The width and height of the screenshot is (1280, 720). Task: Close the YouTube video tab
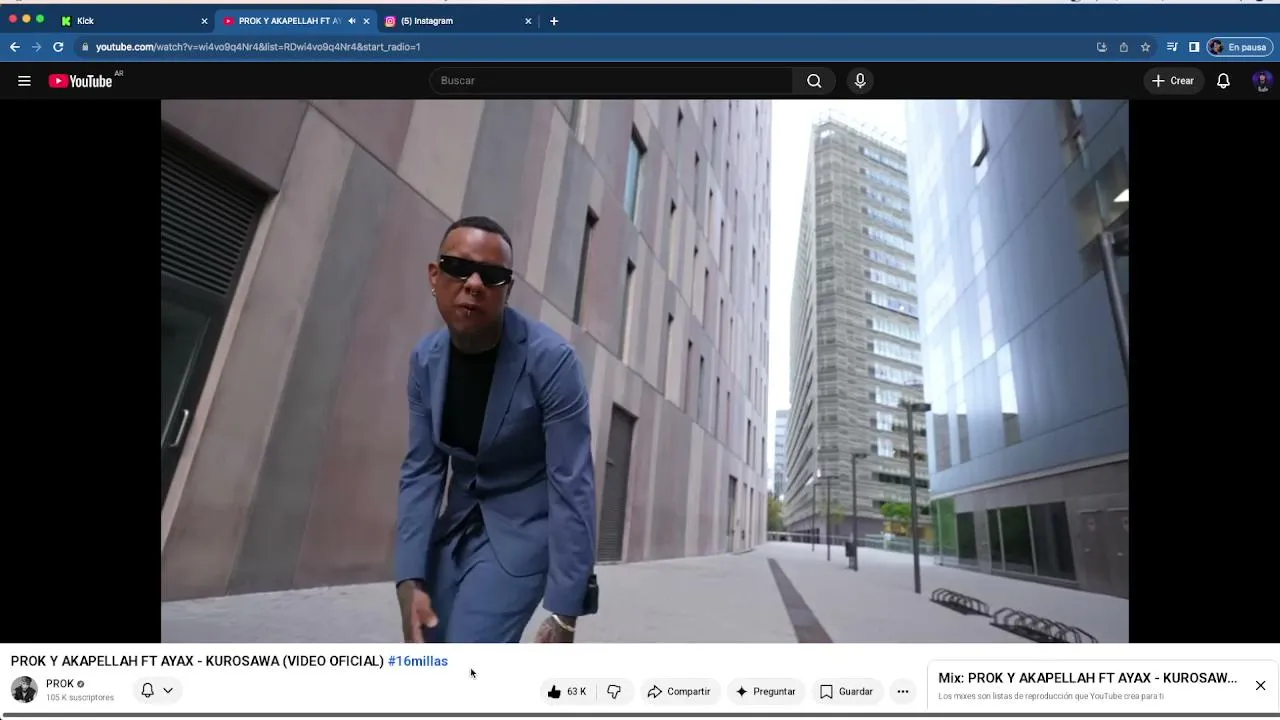(x=366, y=21)
